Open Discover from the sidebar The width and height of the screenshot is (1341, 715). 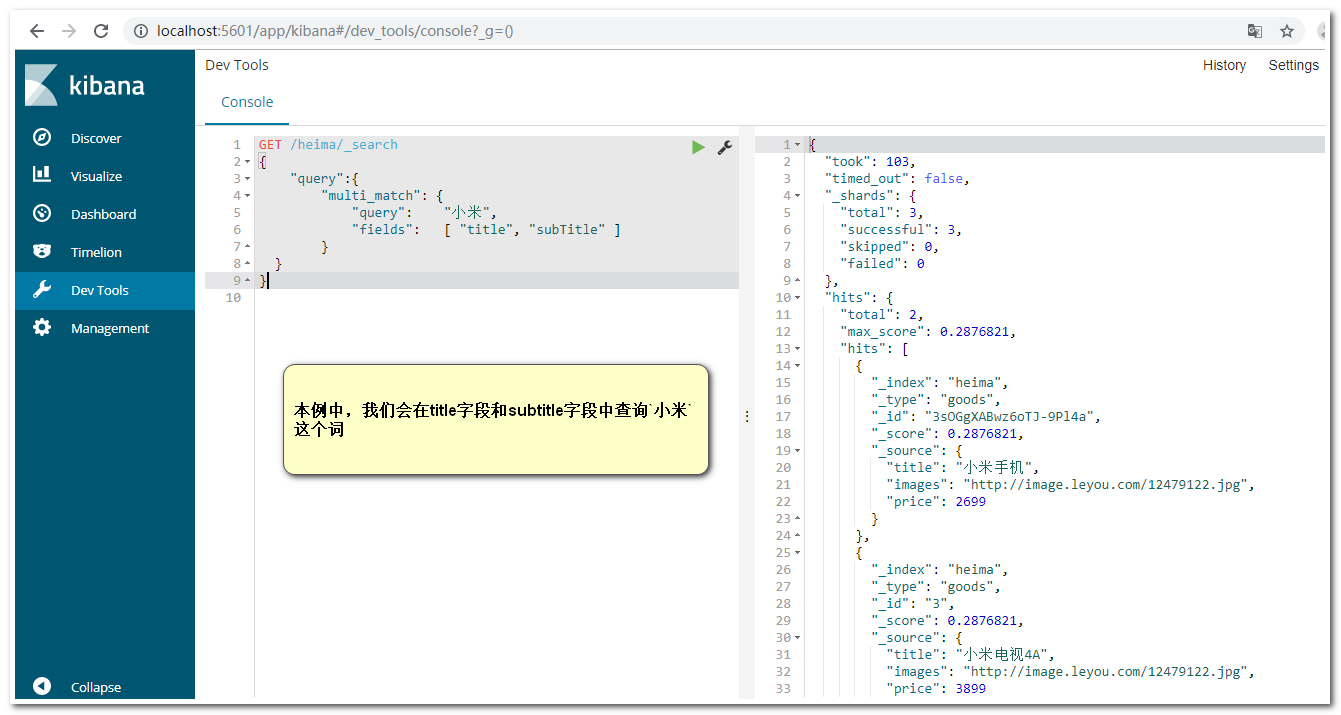pyautogui.click(x=96, y=138)
